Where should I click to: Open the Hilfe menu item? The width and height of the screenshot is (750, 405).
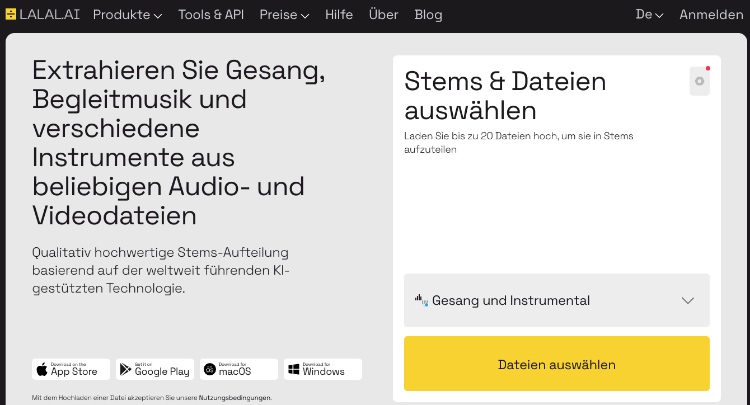339,15
